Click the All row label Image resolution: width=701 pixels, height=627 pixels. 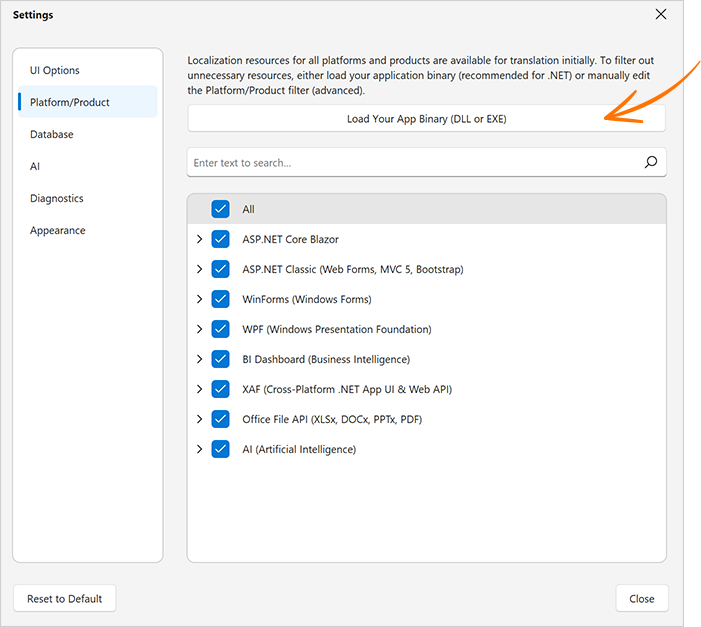click(248, 209)
